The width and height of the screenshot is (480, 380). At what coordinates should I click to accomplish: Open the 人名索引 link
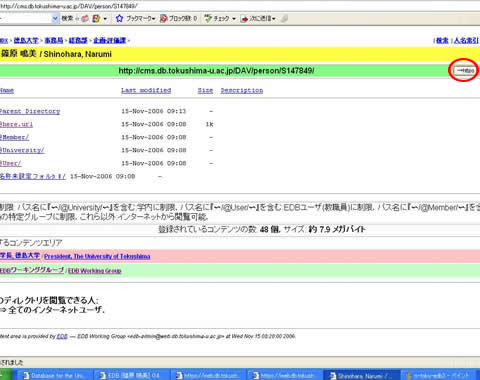point(466,40)
